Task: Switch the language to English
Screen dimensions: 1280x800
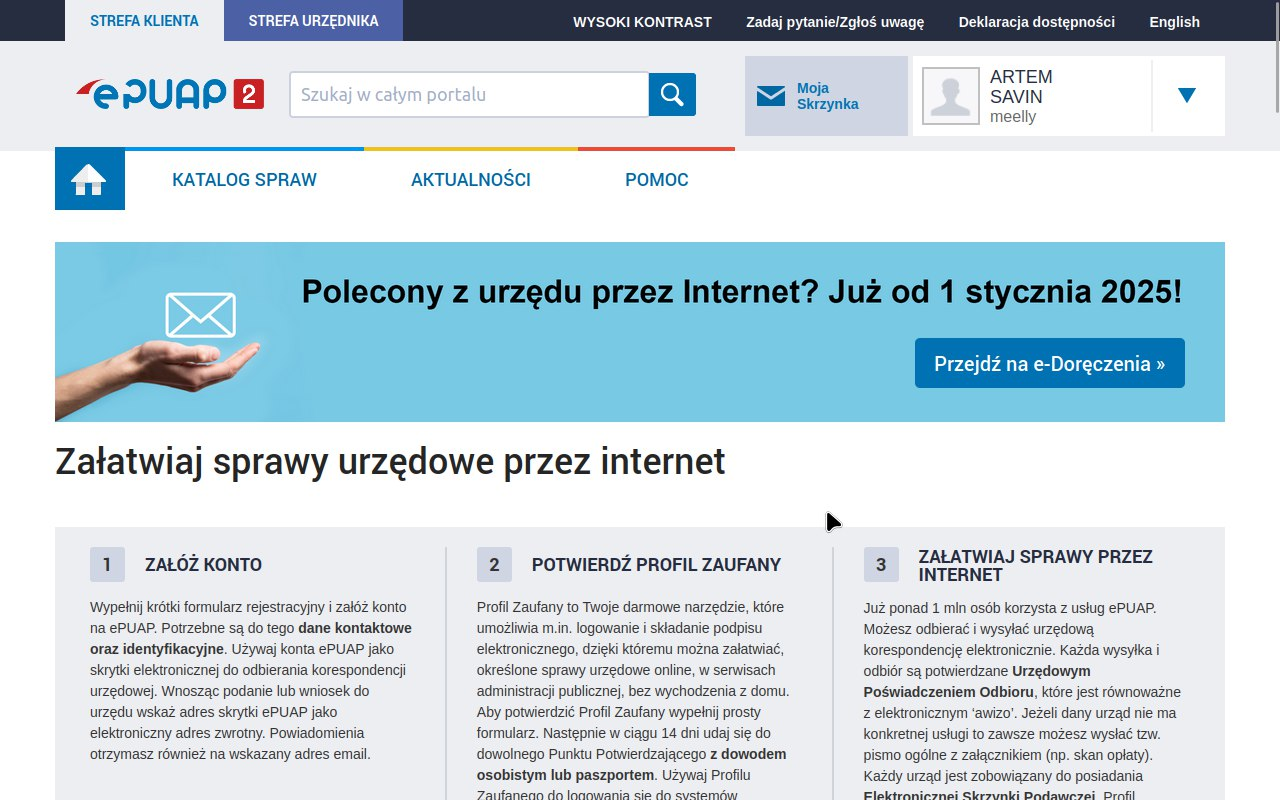Action: point(1174,22)
